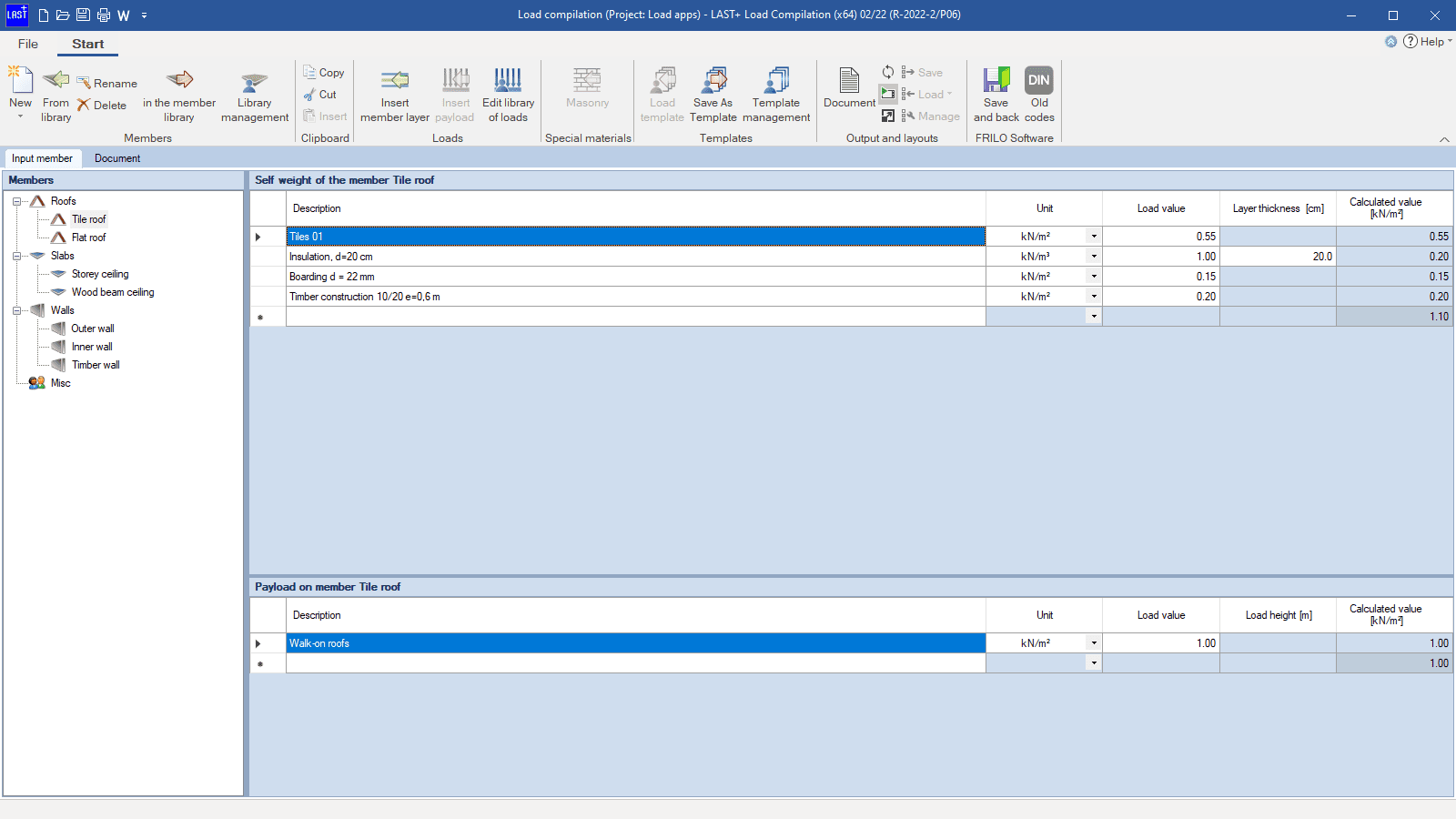Image resolution: width=1456 pixels, height=819 pixels.
Task: Save member in the member library
Action: (x=179, y=81)
